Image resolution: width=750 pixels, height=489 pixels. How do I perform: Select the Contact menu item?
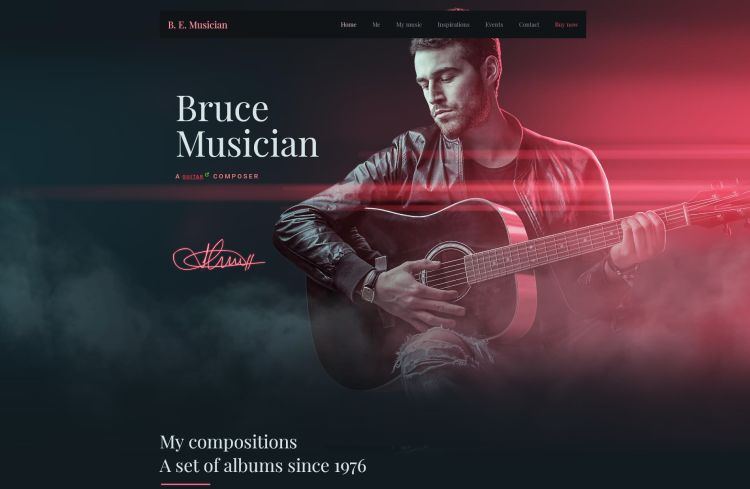(x=529, y=24)
